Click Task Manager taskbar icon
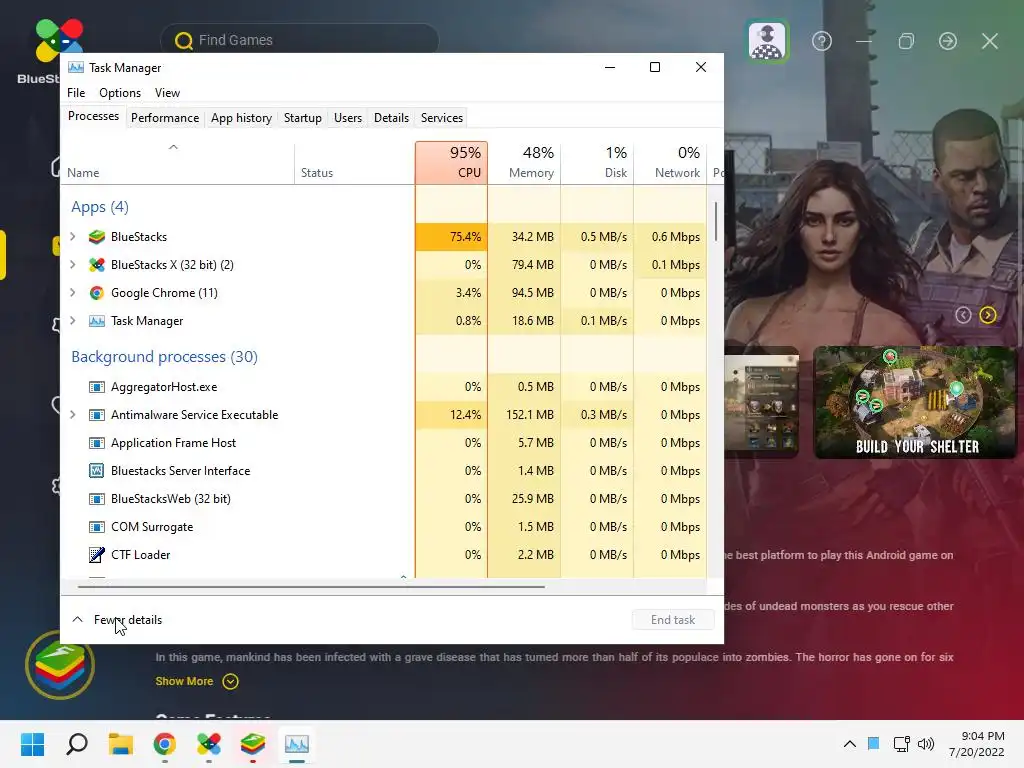This screenshot has width=1024, height=768. (x=296, y=744)
